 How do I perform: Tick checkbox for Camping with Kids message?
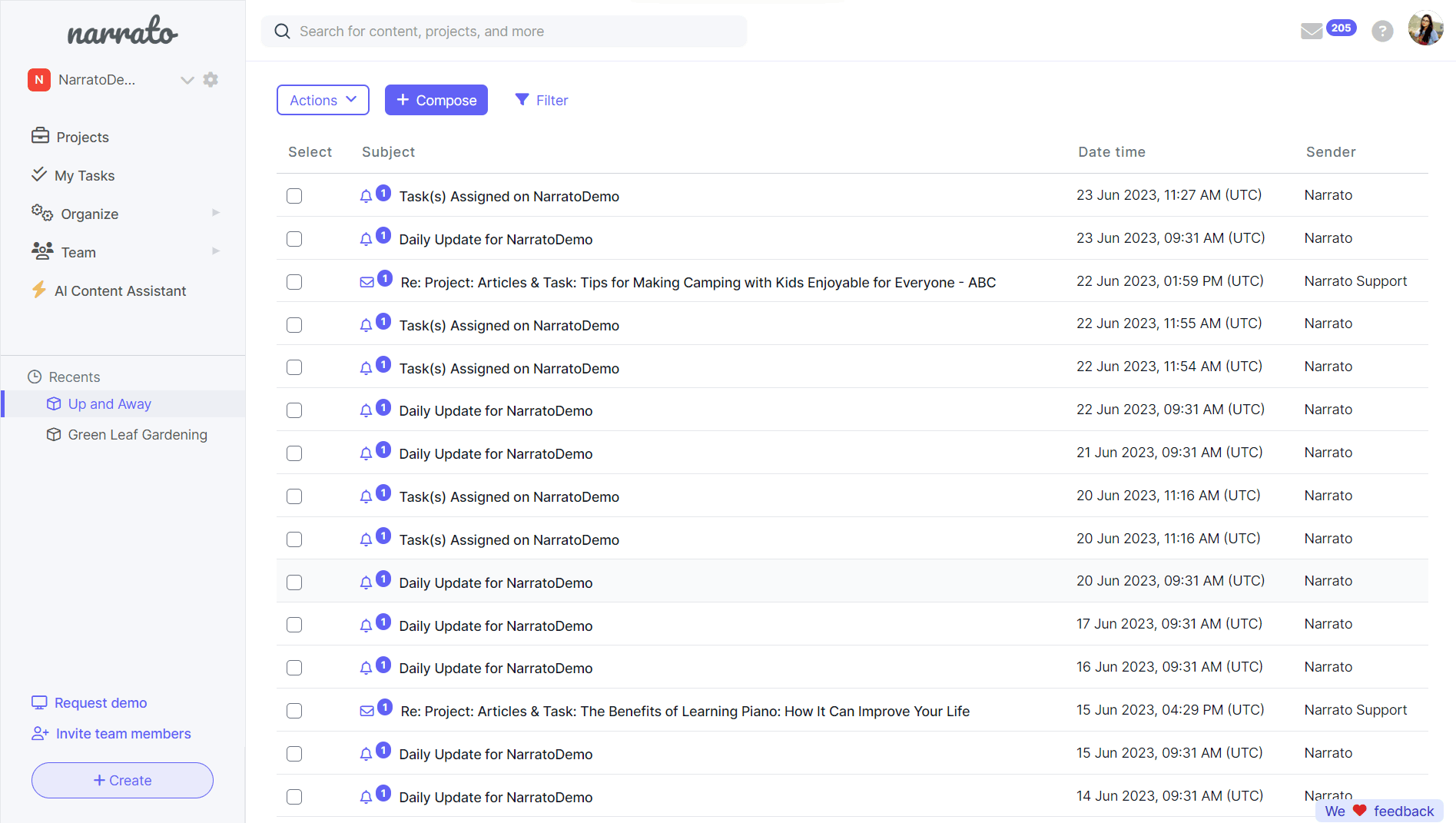click(x=294, y=282)
